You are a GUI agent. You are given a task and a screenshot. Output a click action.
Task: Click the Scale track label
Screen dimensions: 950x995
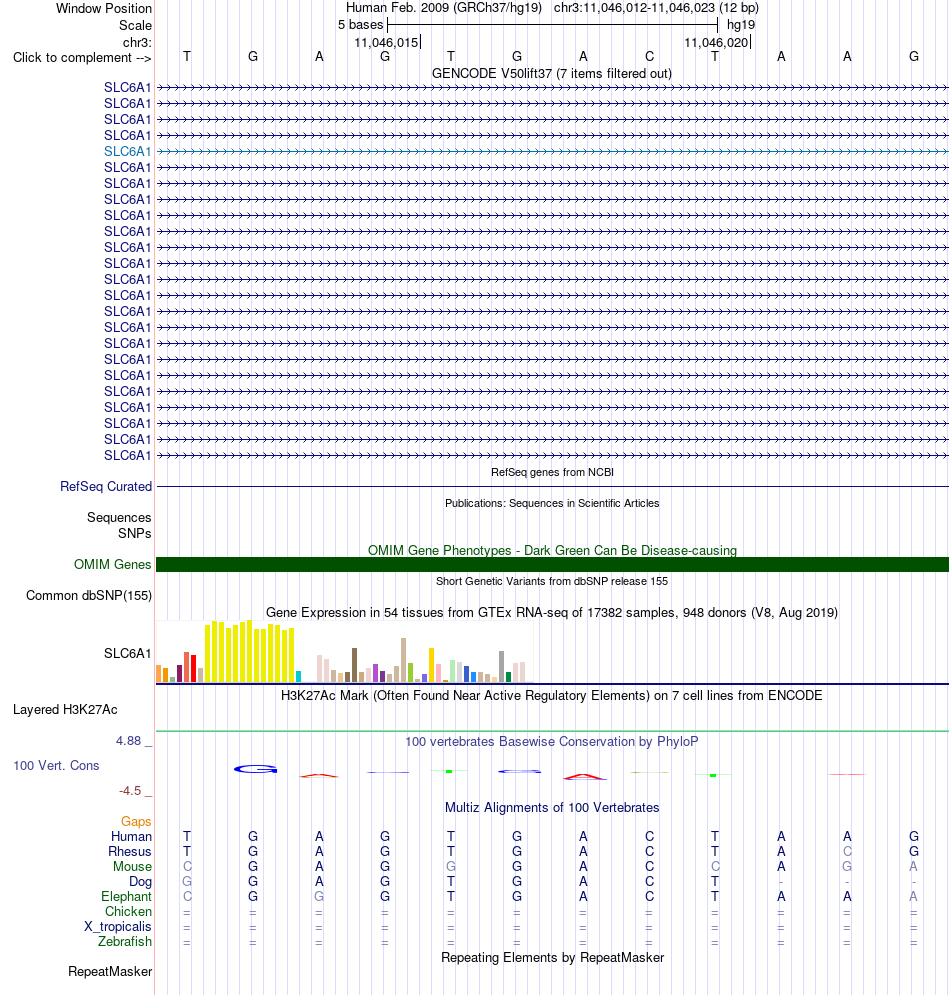click(x=135, y=25)
